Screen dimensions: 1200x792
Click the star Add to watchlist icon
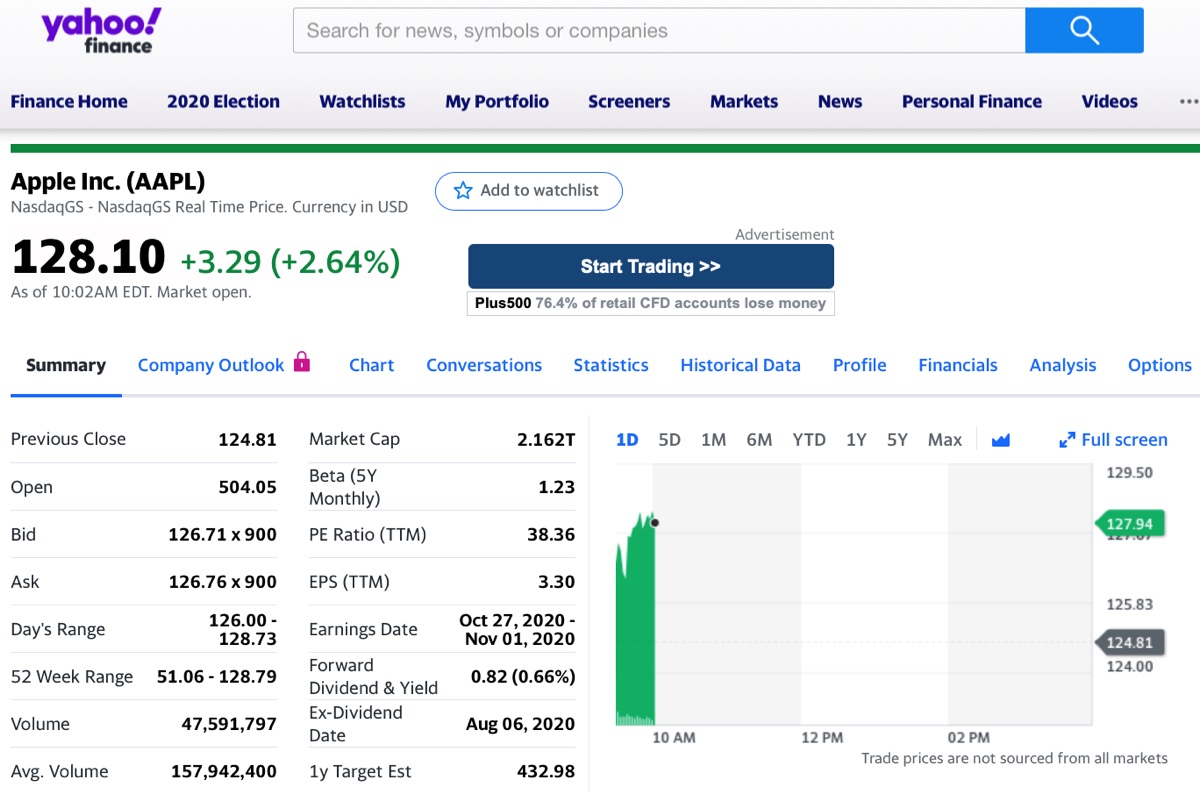[463, 190]
